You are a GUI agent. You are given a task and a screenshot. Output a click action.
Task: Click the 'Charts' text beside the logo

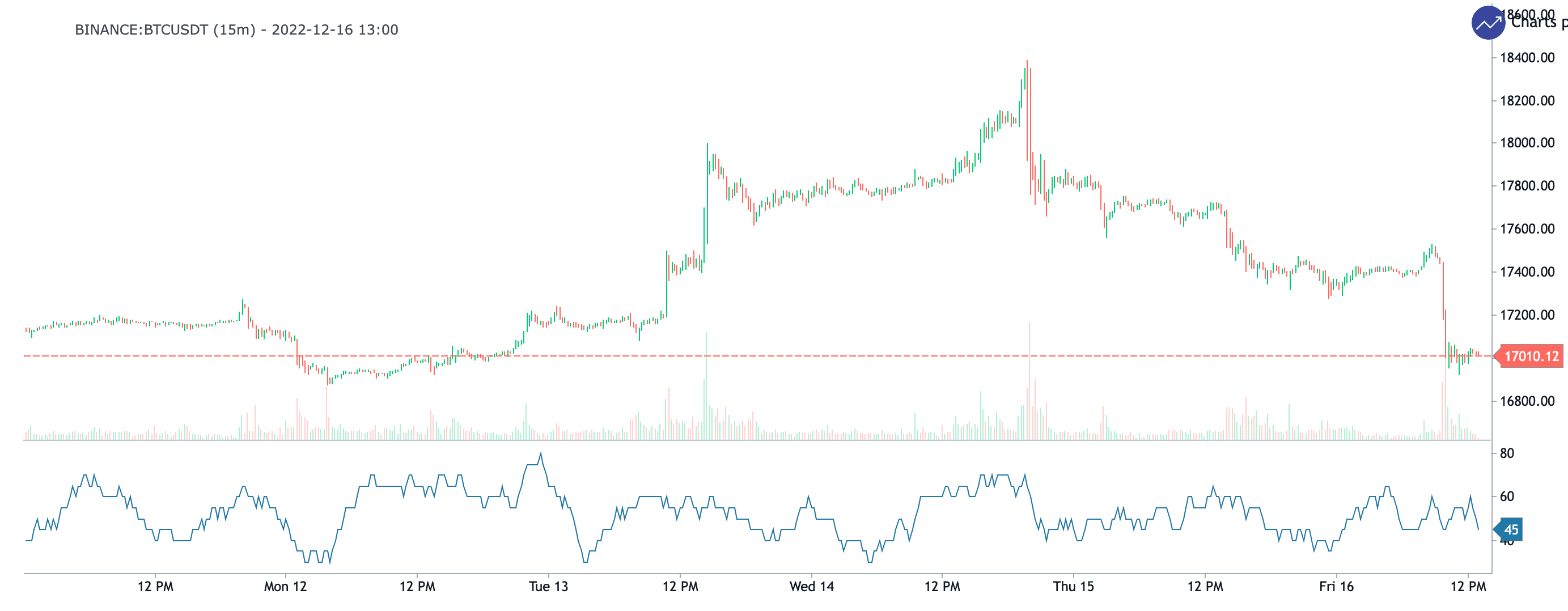coord(1533,23)
